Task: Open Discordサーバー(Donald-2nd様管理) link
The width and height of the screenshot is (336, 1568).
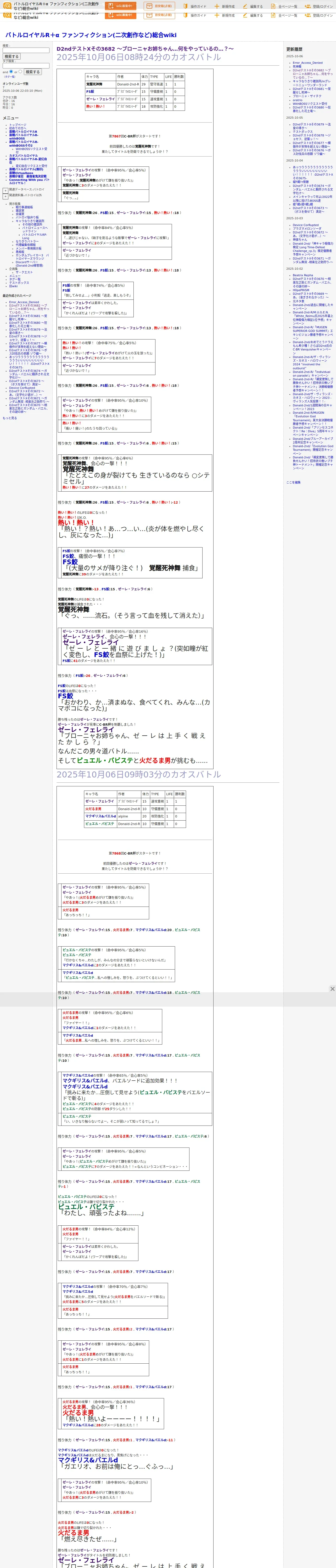Action: click(x=29, y=264)
